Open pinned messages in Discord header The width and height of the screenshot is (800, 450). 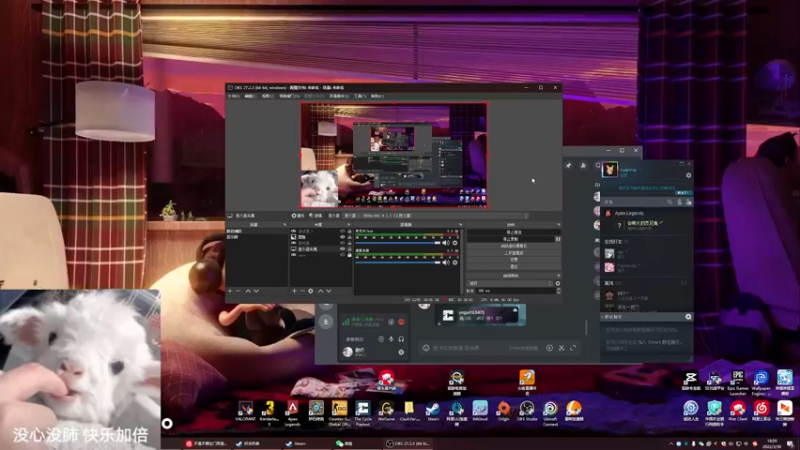pos(568,165)
